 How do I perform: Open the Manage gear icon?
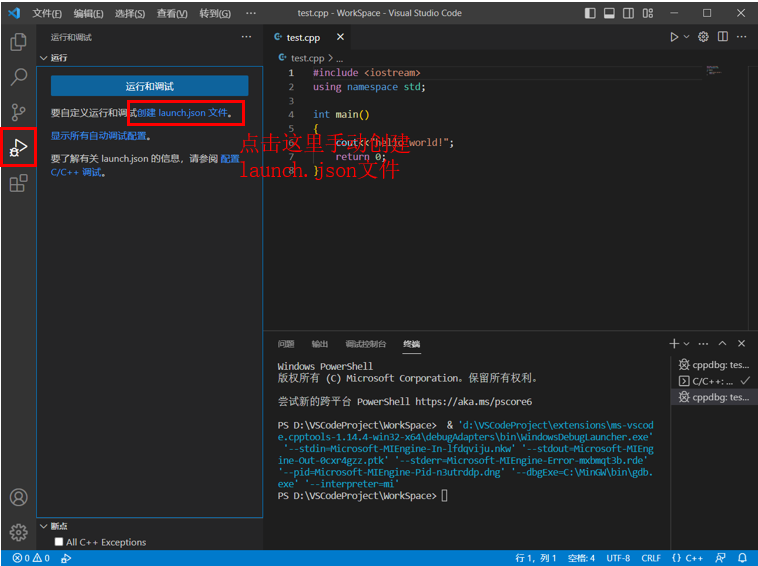(x=18, y=532)
